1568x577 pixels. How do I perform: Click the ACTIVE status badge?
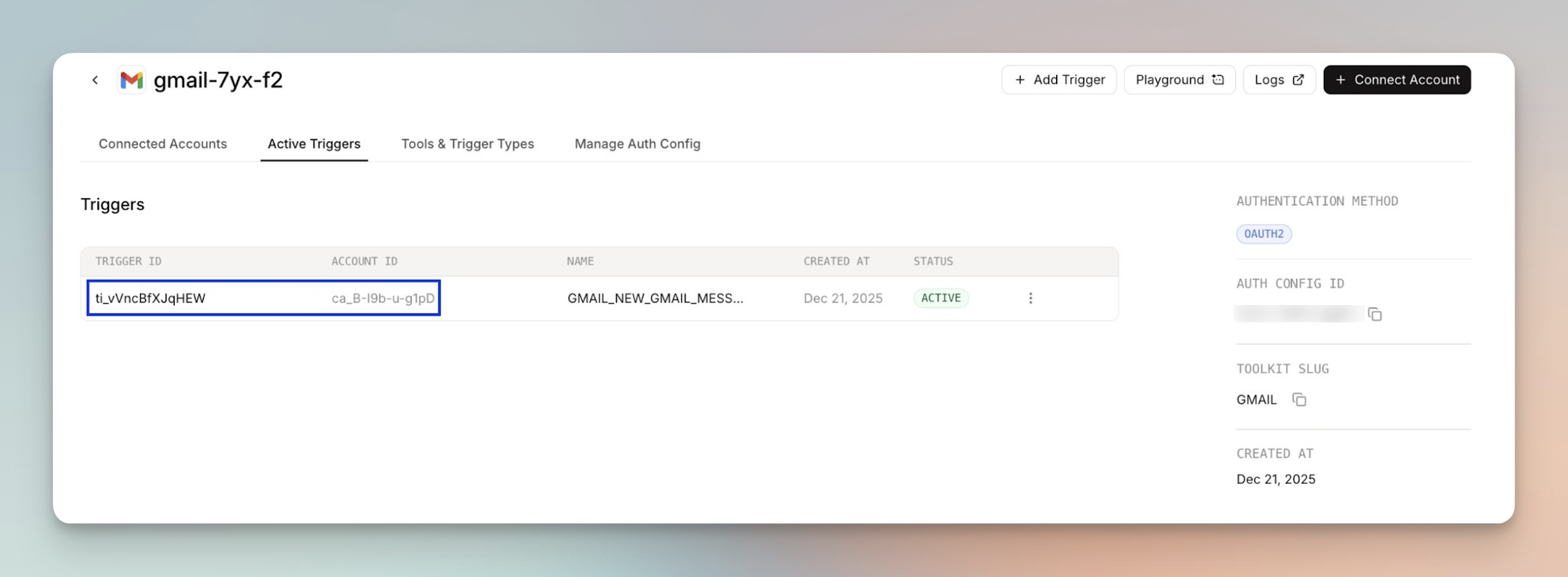[x=941, y=298]
